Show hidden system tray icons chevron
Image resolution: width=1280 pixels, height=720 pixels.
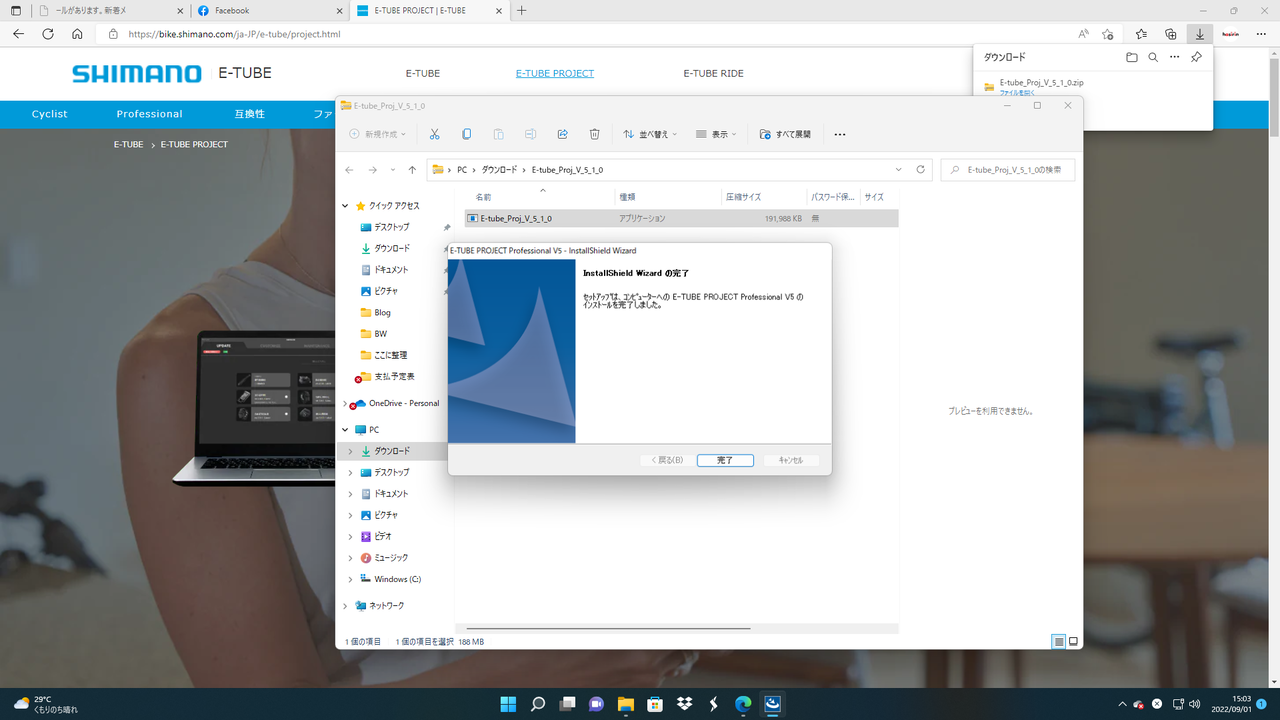(1122, 704)
